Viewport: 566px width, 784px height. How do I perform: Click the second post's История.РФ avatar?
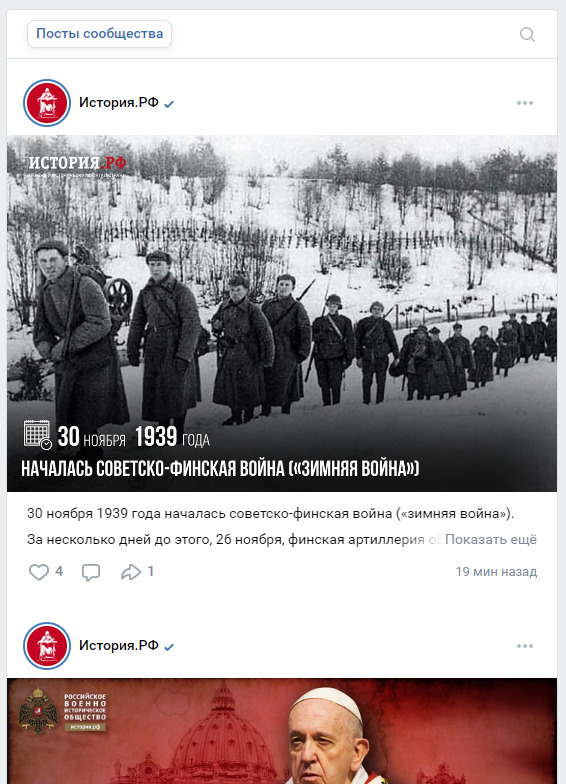[47, 646]
